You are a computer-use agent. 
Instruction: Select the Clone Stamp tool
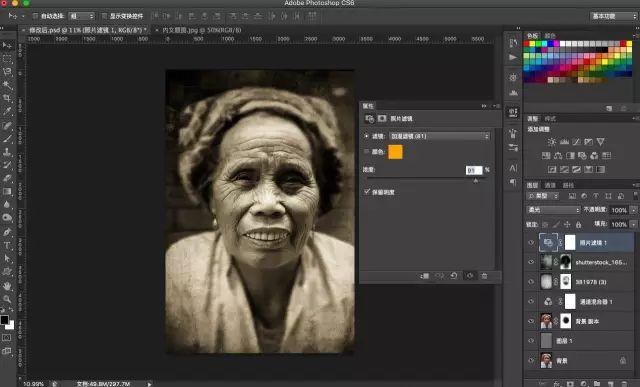point(7,152)
